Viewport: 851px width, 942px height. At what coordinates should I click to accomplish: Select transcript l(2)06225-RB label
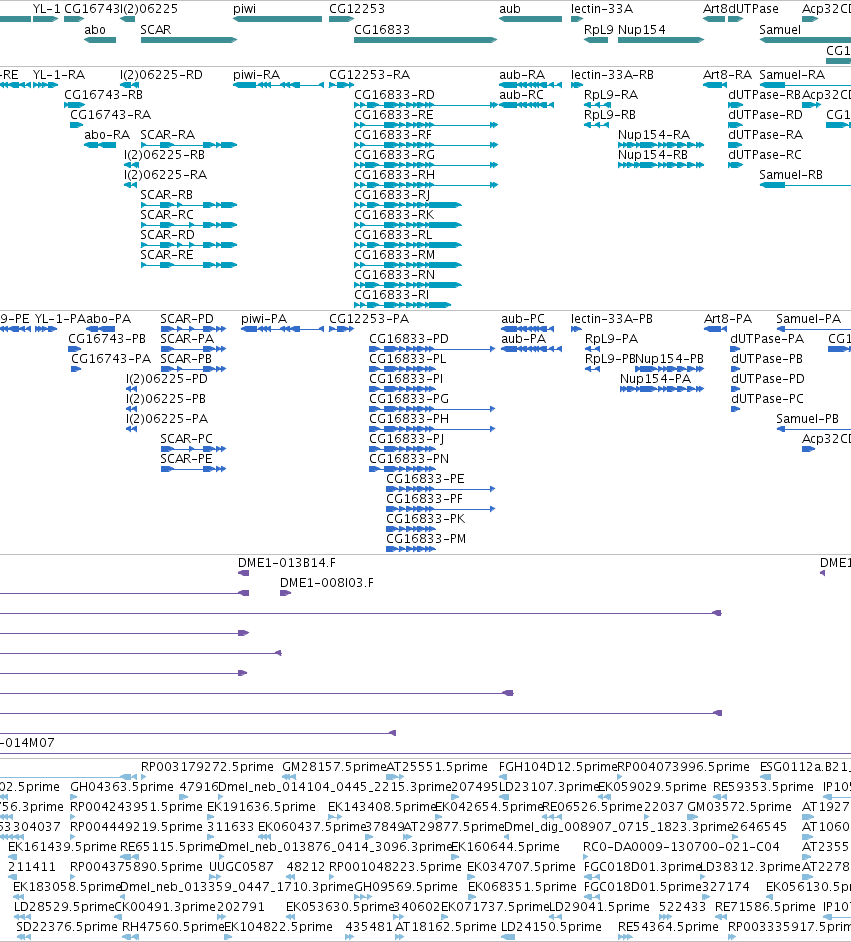tap(165, 155)
